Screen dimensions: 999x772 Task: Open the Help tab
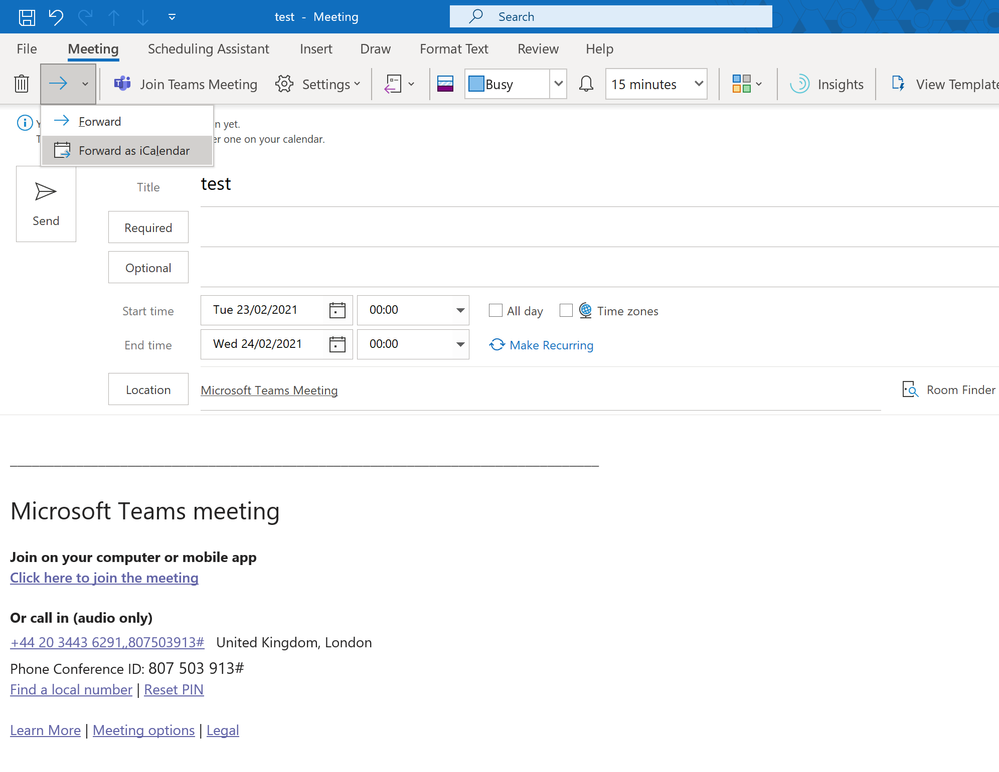click(x=600, y=49)
